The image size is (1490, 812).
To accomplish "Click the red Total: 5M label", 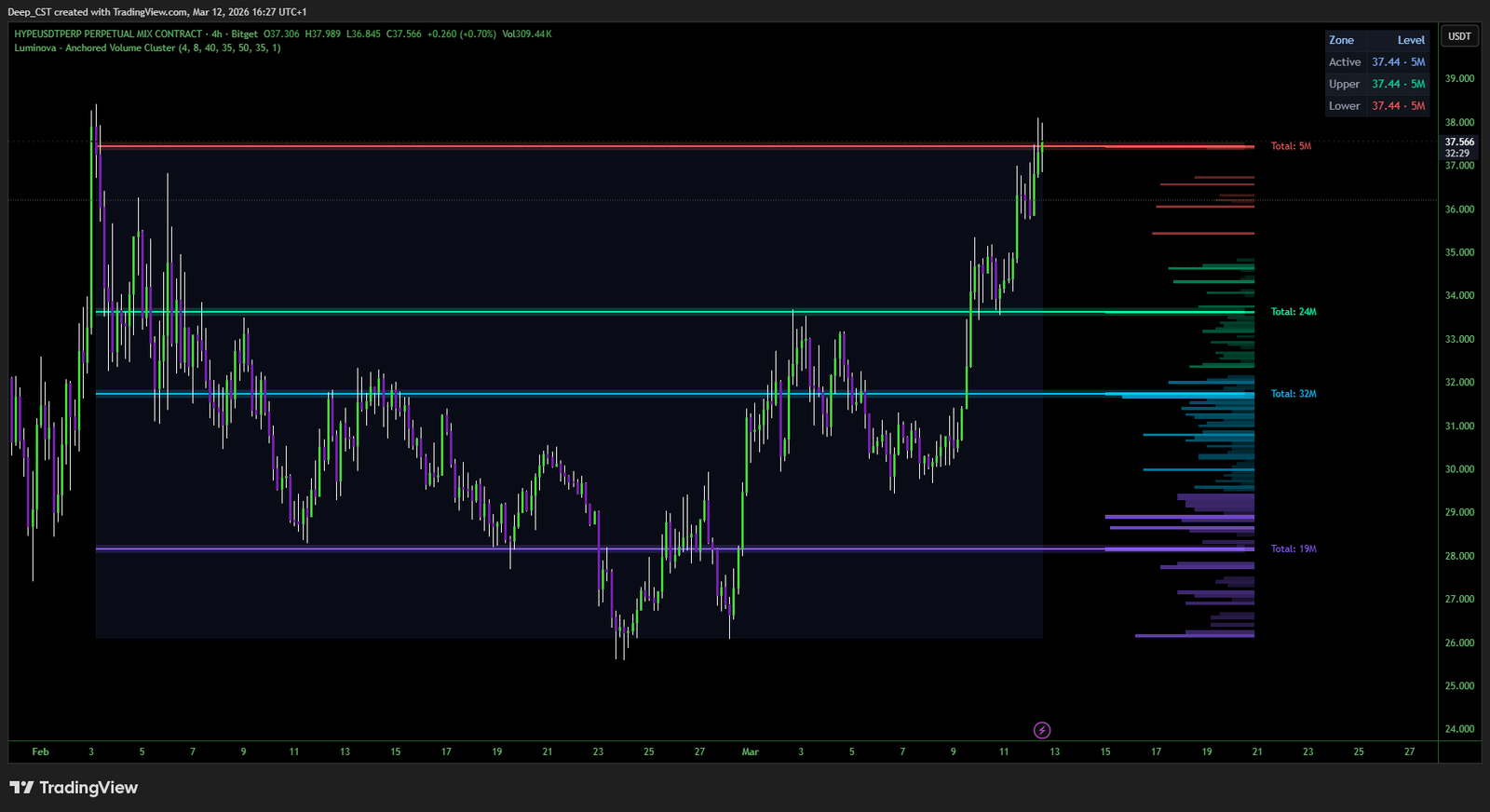I will pos(1291,146).
